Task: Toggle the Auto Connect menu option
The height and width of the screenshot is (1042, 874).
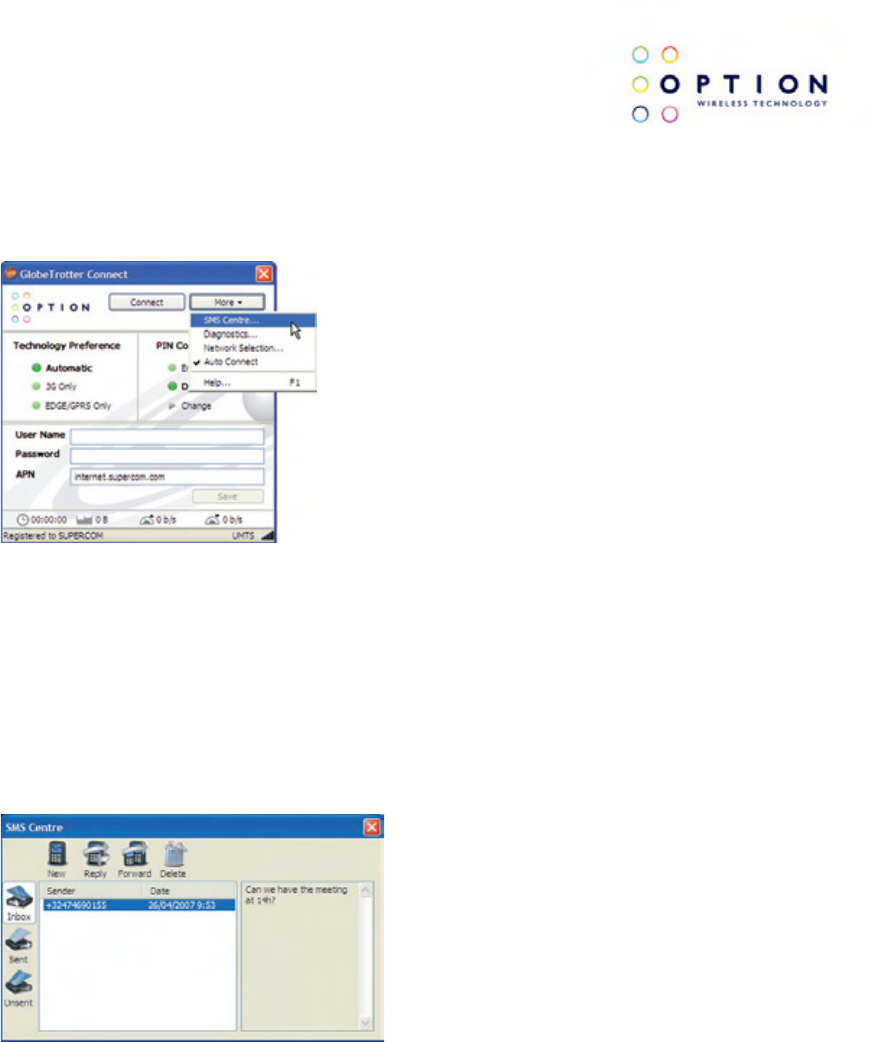Action: pos(253,362)
